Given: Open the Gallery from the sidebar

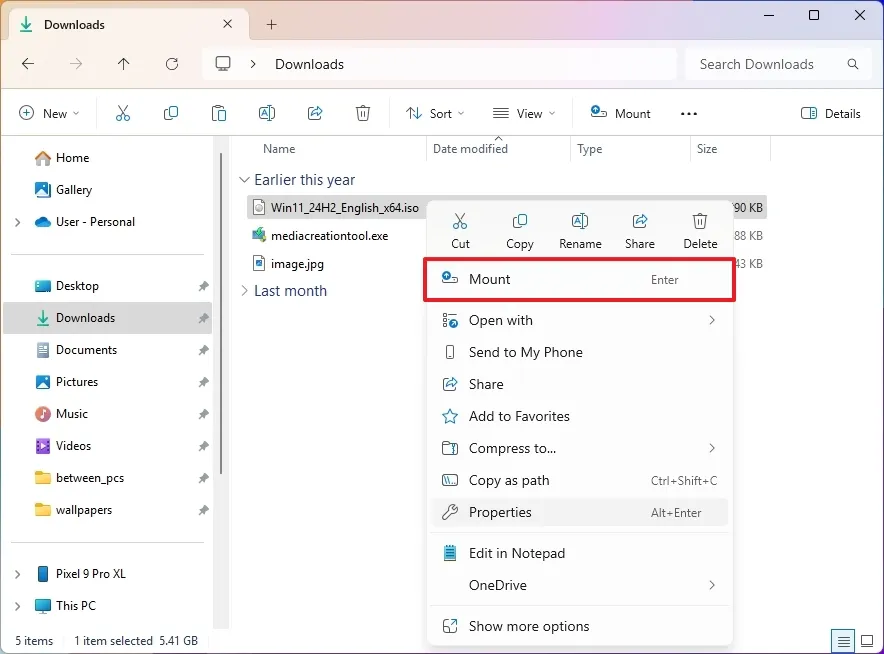Looking at the screenshot, I should click(x=73, y=189).
